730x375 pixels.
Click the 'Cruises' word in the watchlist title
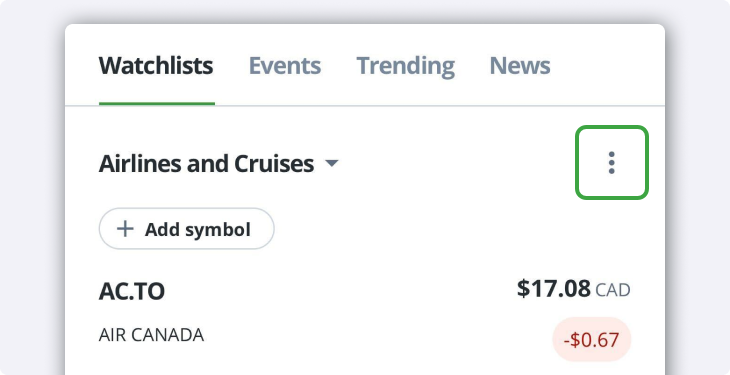[274, 164]
